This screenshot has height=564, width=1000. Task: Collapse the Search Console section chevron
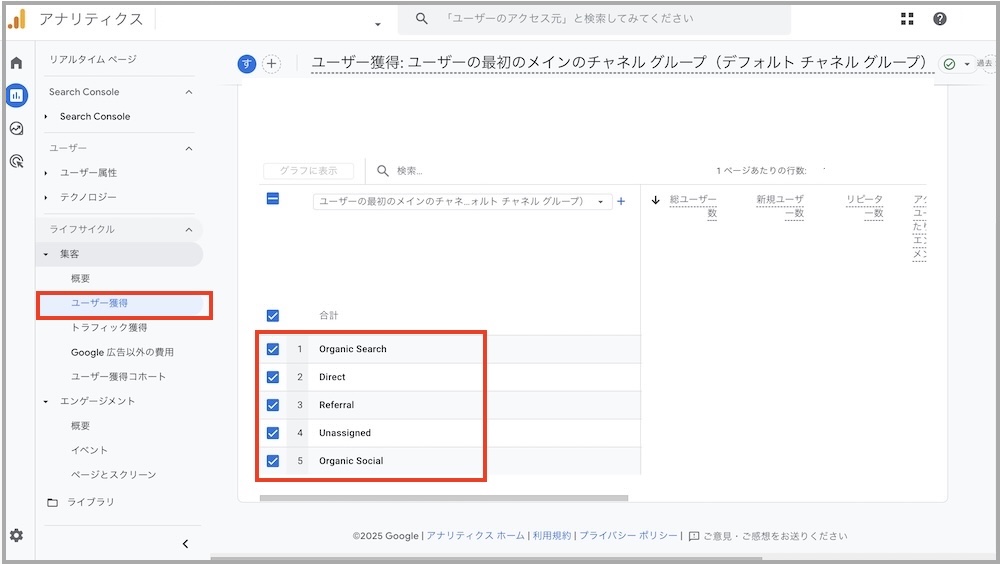pyautogui.click(x=189, y=92)
